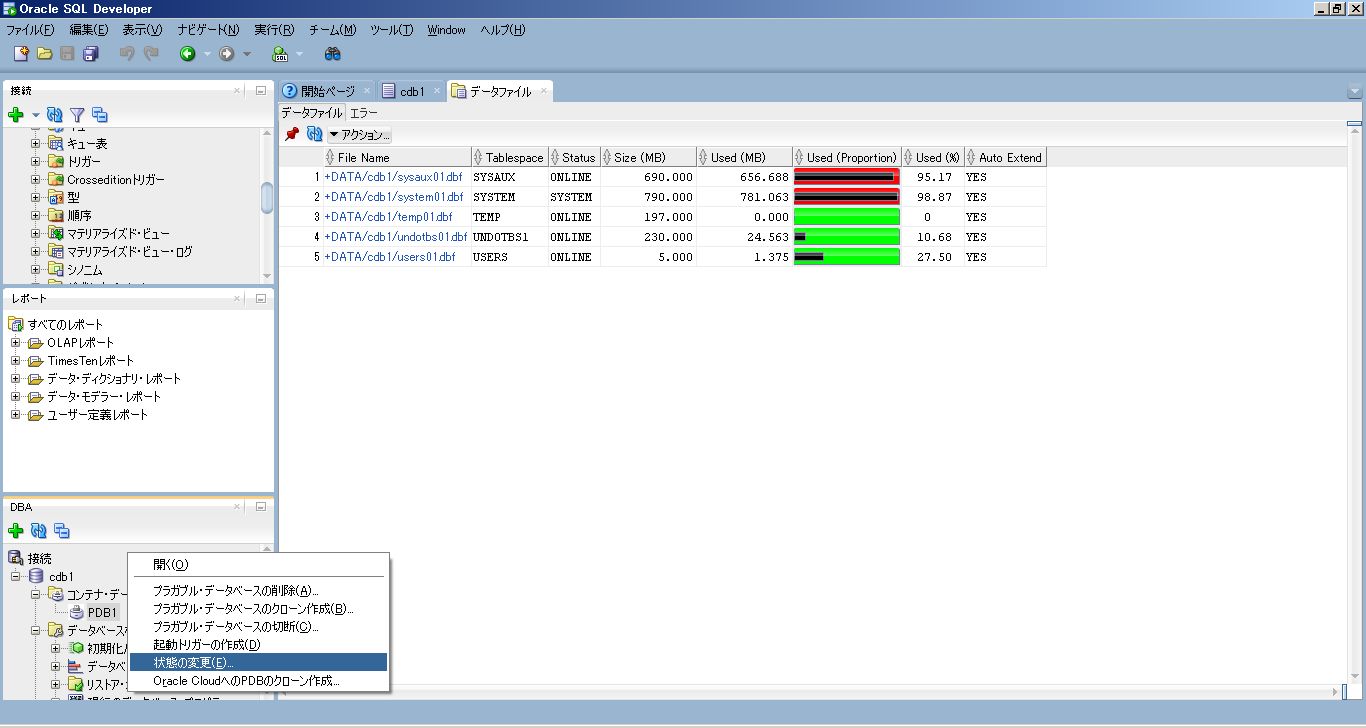Switch to the エラー sub-tab
The height and width of the screenshot is (728, 1366).
pyautogui.click(x=364, y=113)
